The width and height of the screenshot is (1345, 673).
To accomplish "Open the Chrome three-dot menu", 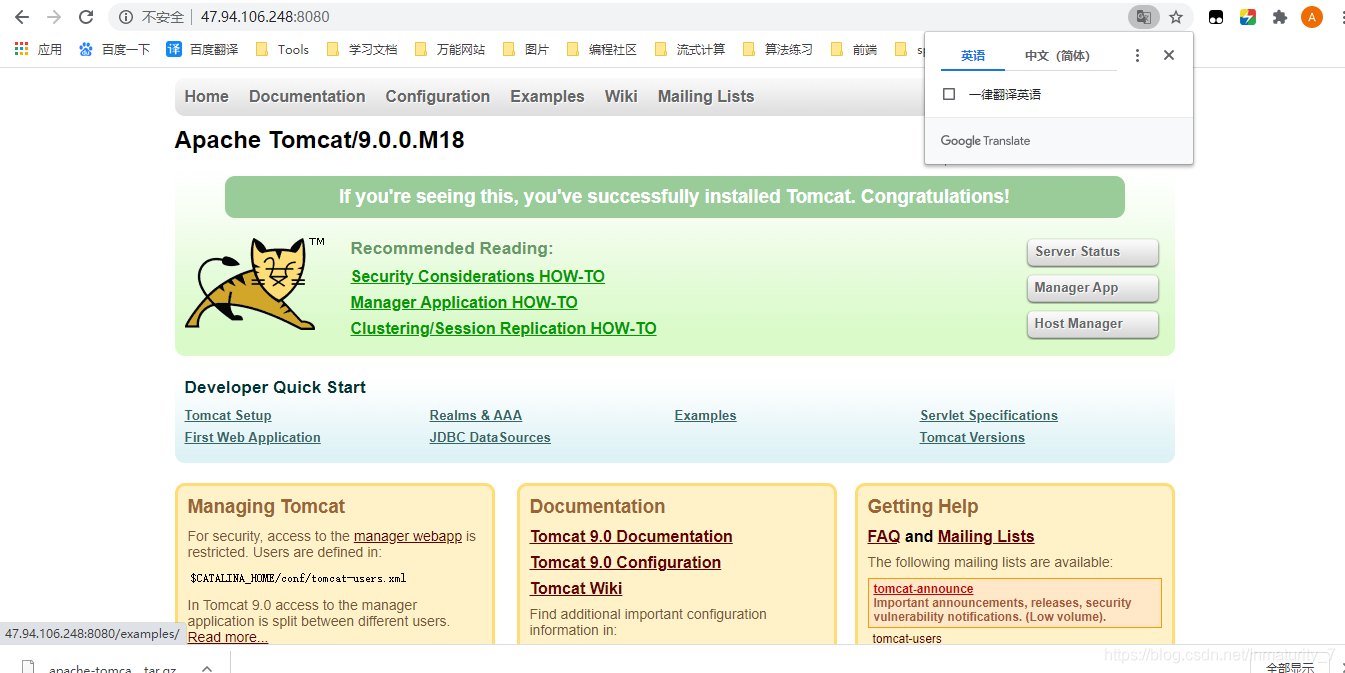I will coord(1341,17).
